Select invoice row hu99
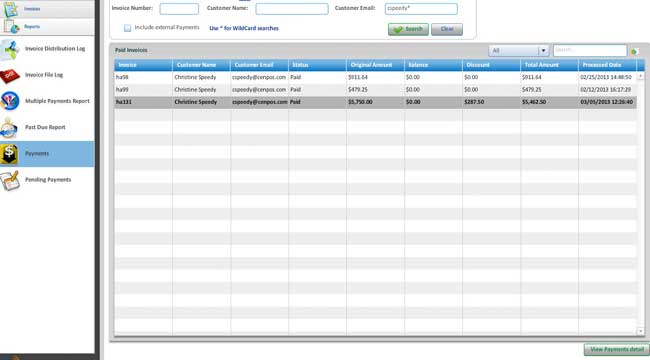Viewport: 650px width, 360px height. pyautogui.click(x=376, y=90)
